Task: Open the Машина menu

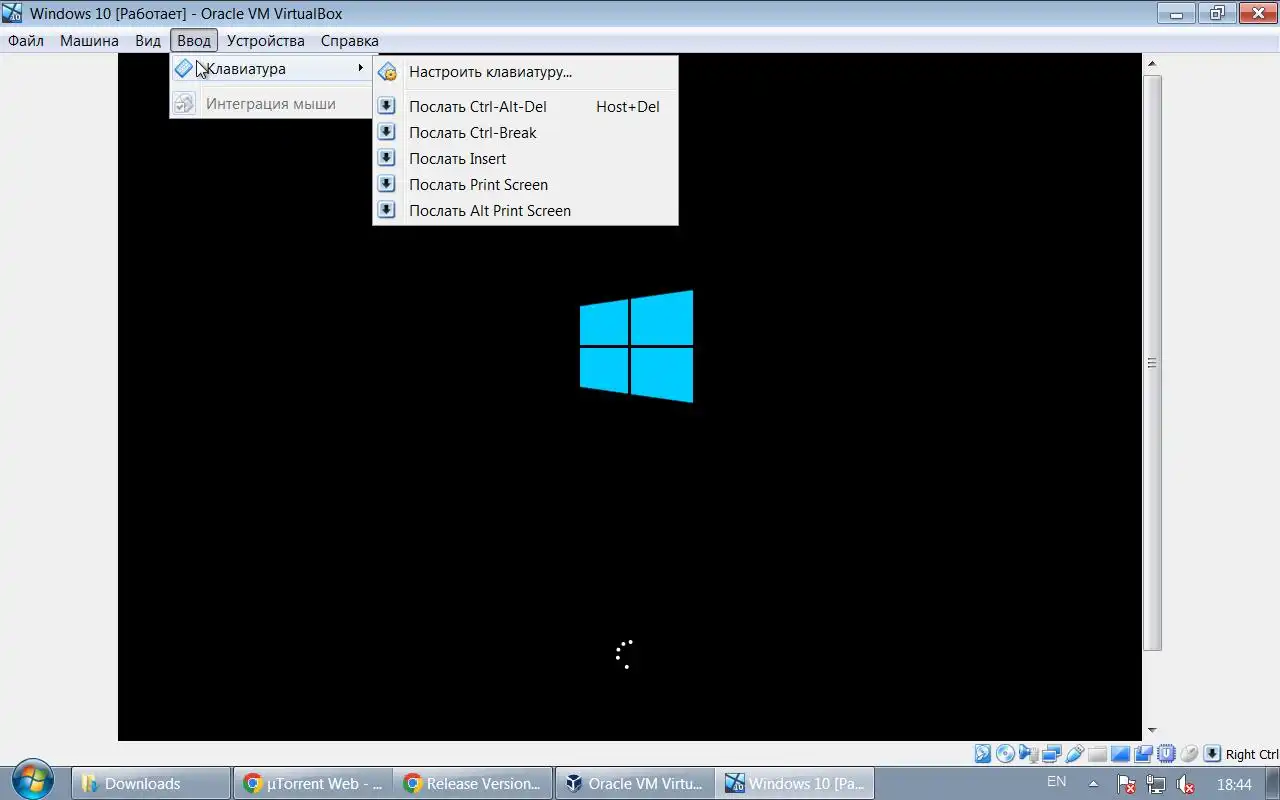Action: click(x=89, y=41)
